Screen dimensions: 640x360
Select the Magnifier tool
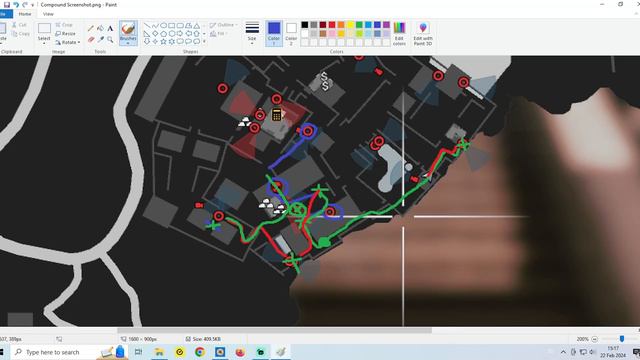(x=110, y=39)
